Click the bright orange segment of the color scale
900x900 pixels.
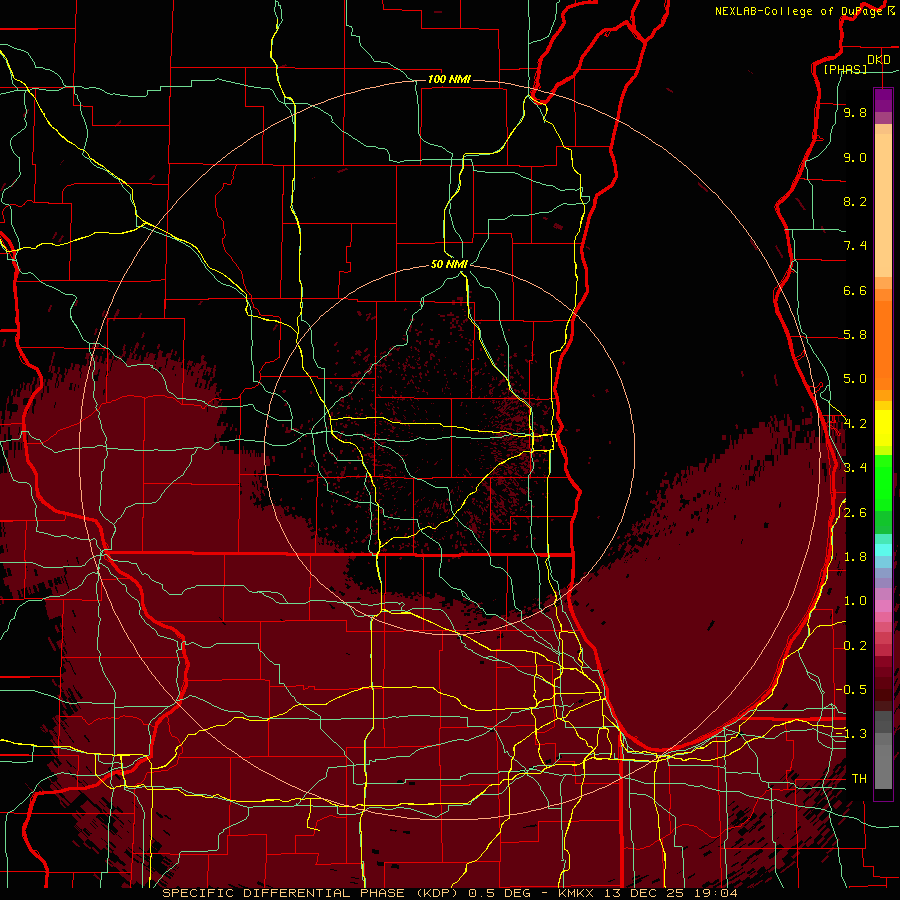[883, 346]
